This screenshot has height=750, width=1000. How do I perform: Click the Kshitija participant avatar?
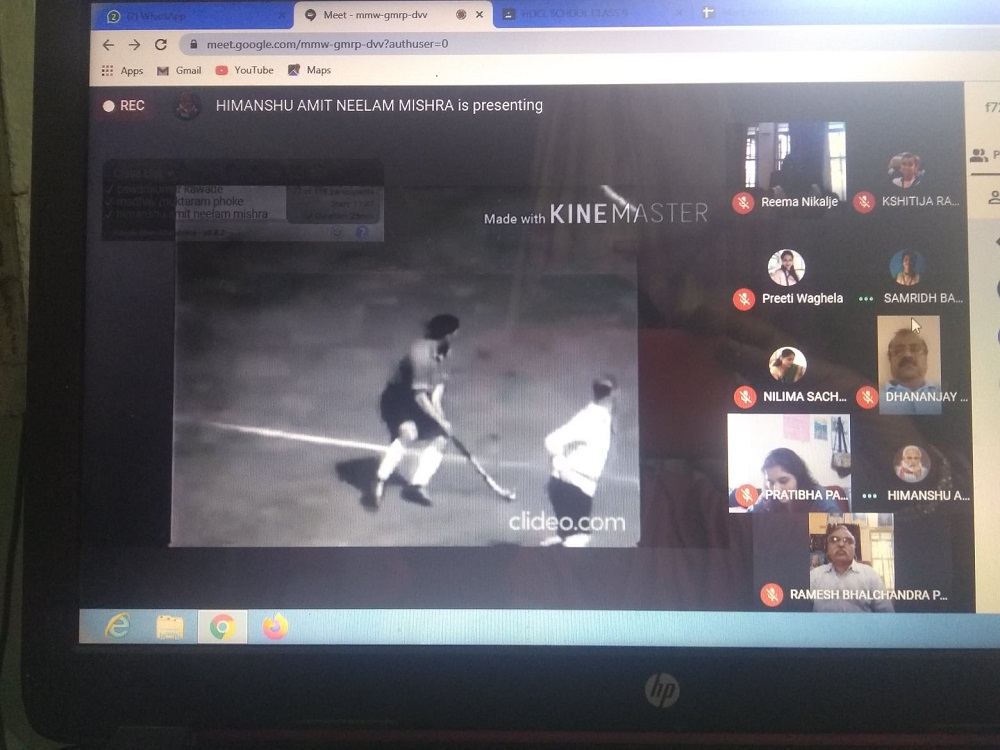click(905, 170)
